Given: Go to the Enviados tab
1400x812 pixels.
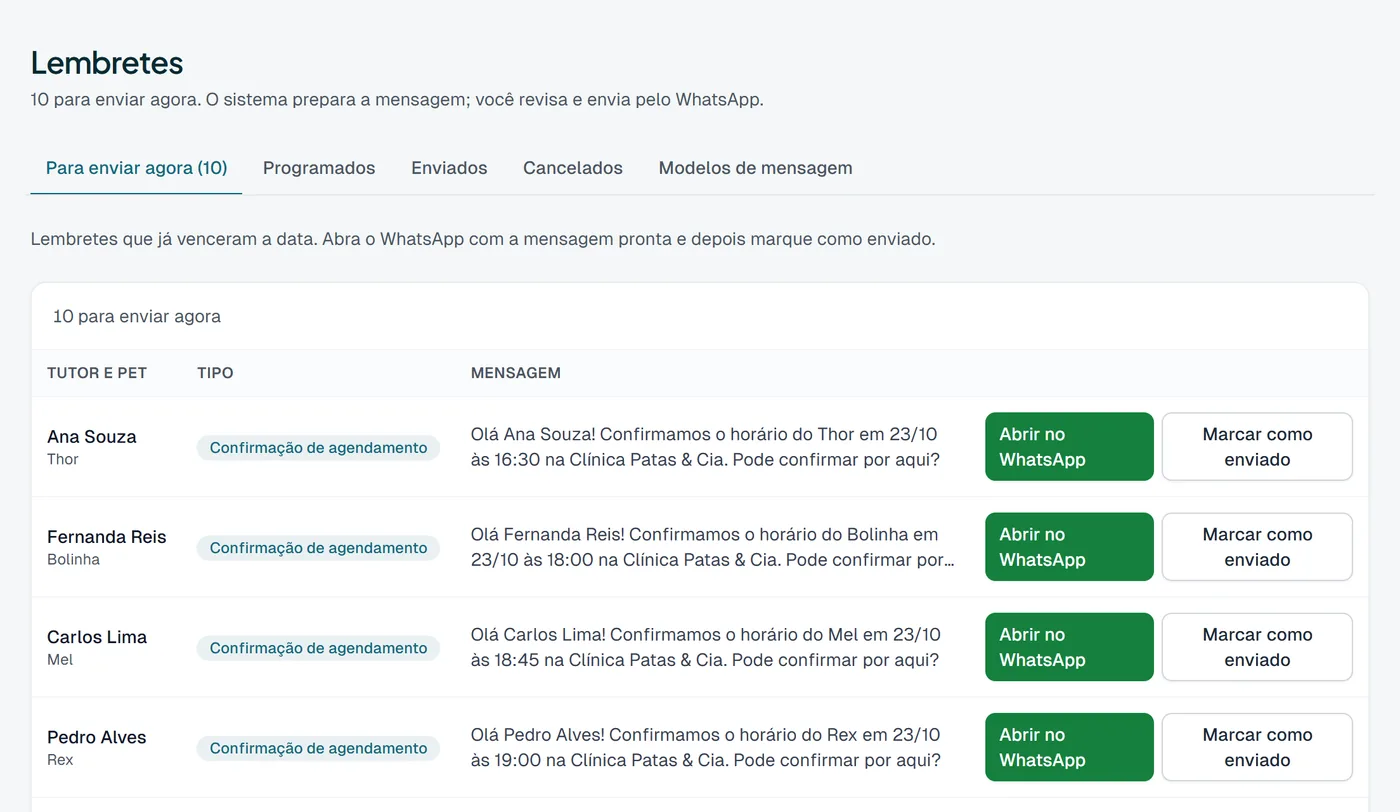Looking at the screenshot, I should [x=449, y=168].
